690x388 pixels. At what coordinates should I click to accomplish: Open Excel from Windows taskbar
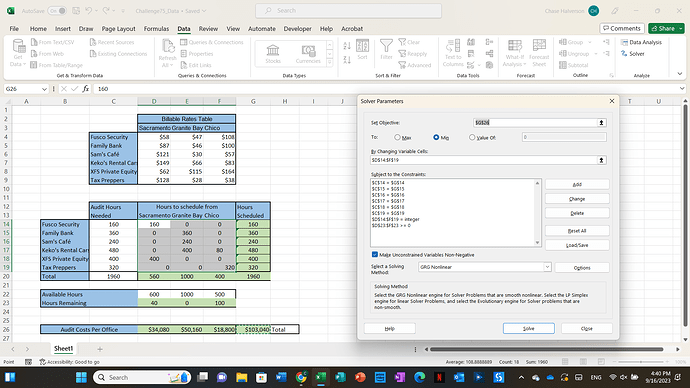click(x=320, y=377)
